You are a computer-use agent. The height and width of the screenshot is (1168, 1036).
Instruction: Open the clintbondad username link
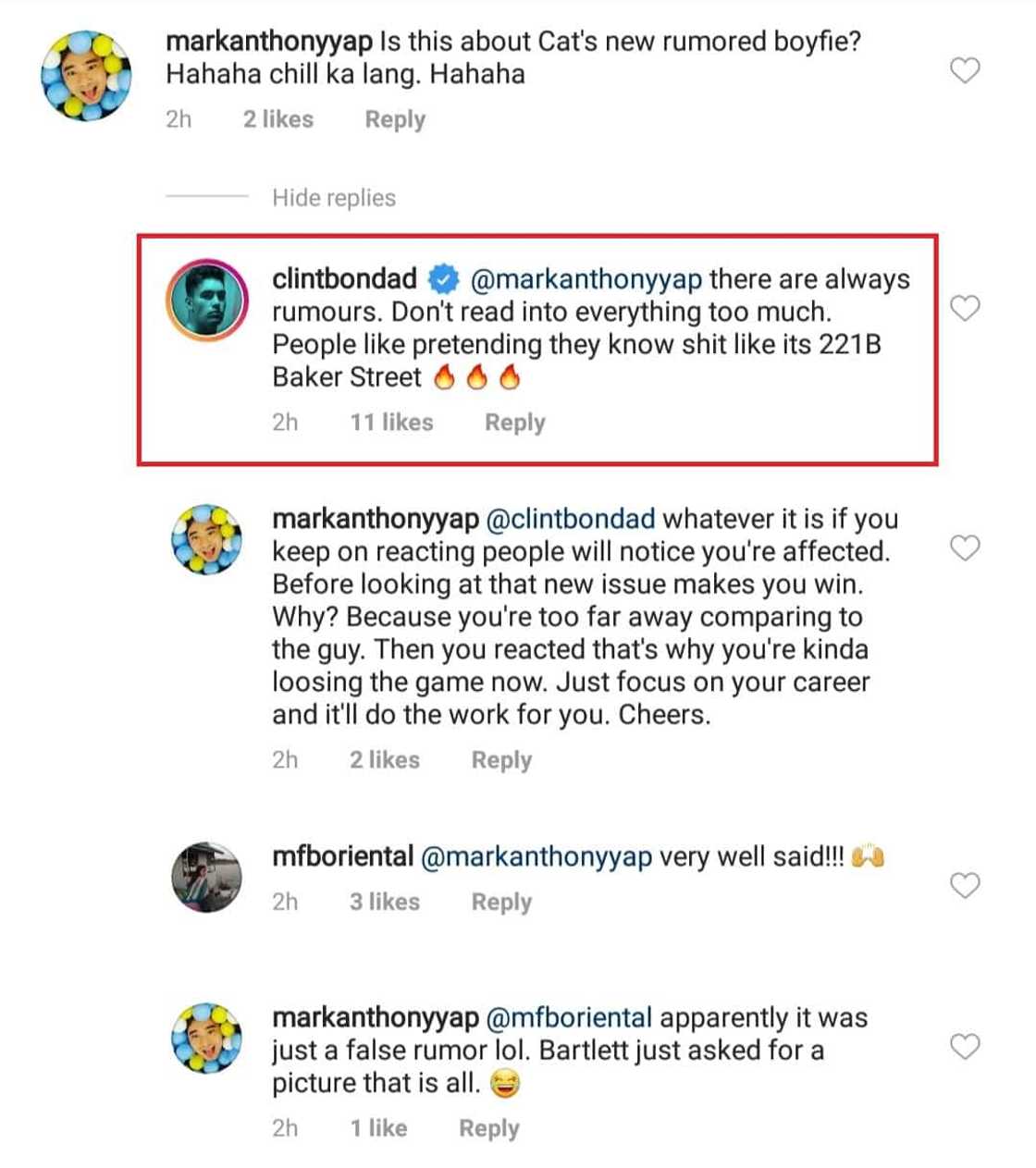pos(344,278)
